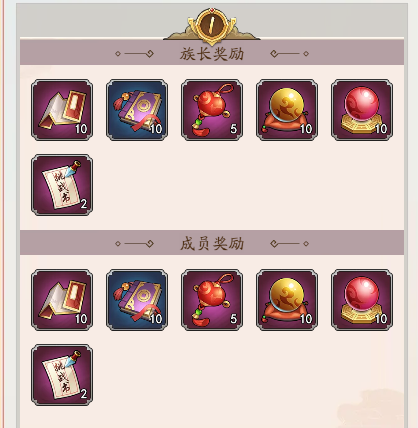The image size is (418, 428).
Task: Click the right ornament beside 成员奖励 title
Action: [290, 244]
